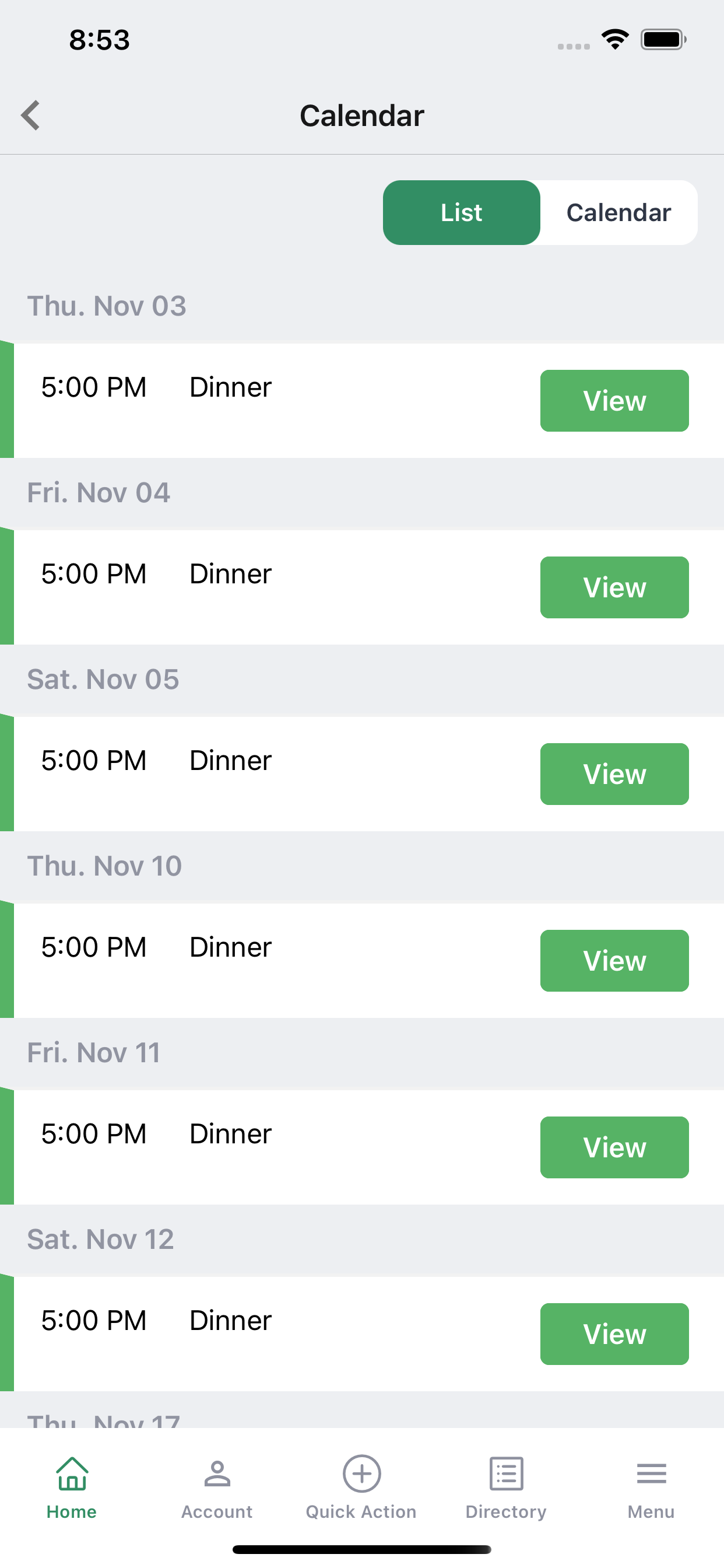
Task: Tap the battery status icon
Action: pos(663,40)
